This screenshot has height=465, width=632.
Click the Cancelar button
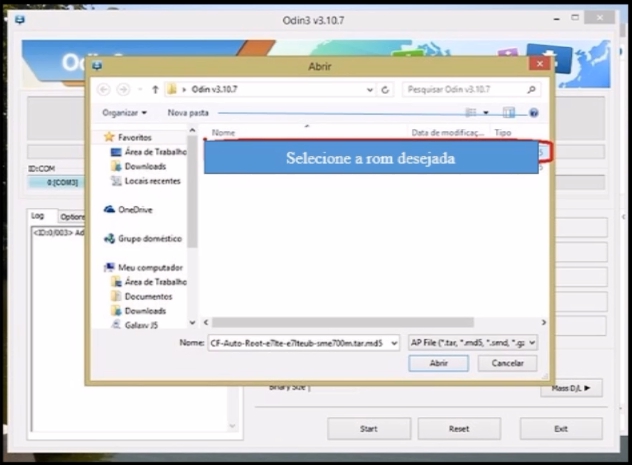coord(507,363)
